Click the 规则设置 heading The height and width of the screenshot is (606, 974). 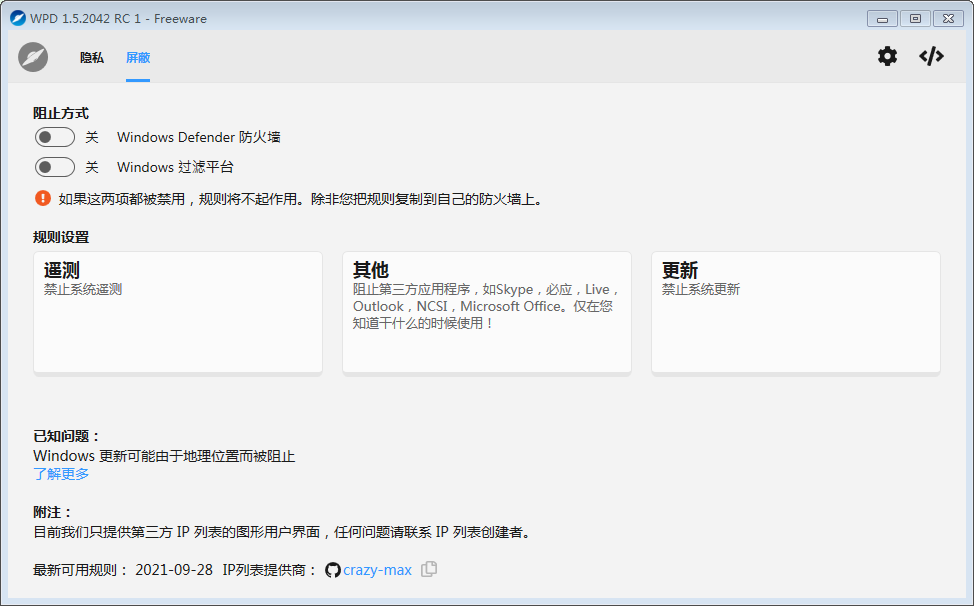pyautogui.click(x=61, y=237)
